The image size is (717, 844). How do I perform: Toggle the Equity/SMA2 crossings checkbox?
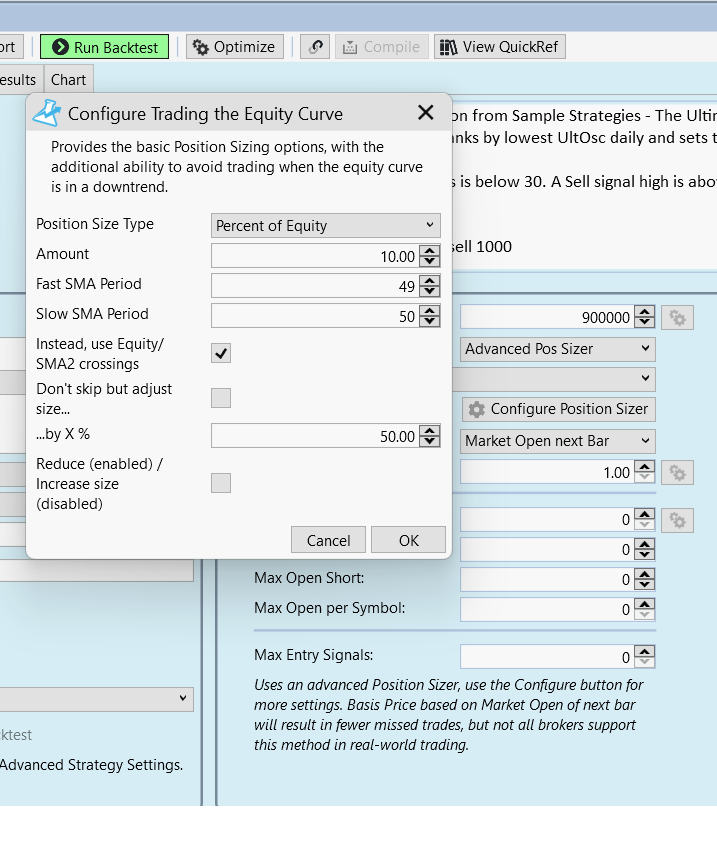221,353
